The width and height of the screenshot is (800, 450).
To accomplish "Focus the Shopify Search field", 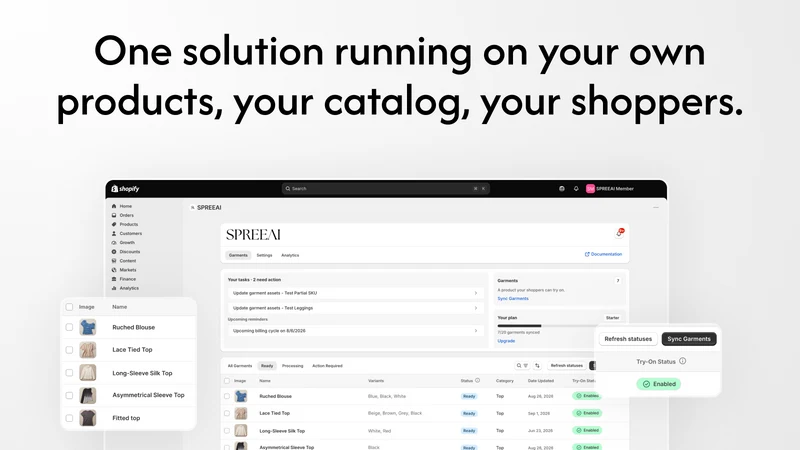I will (386, 189).
